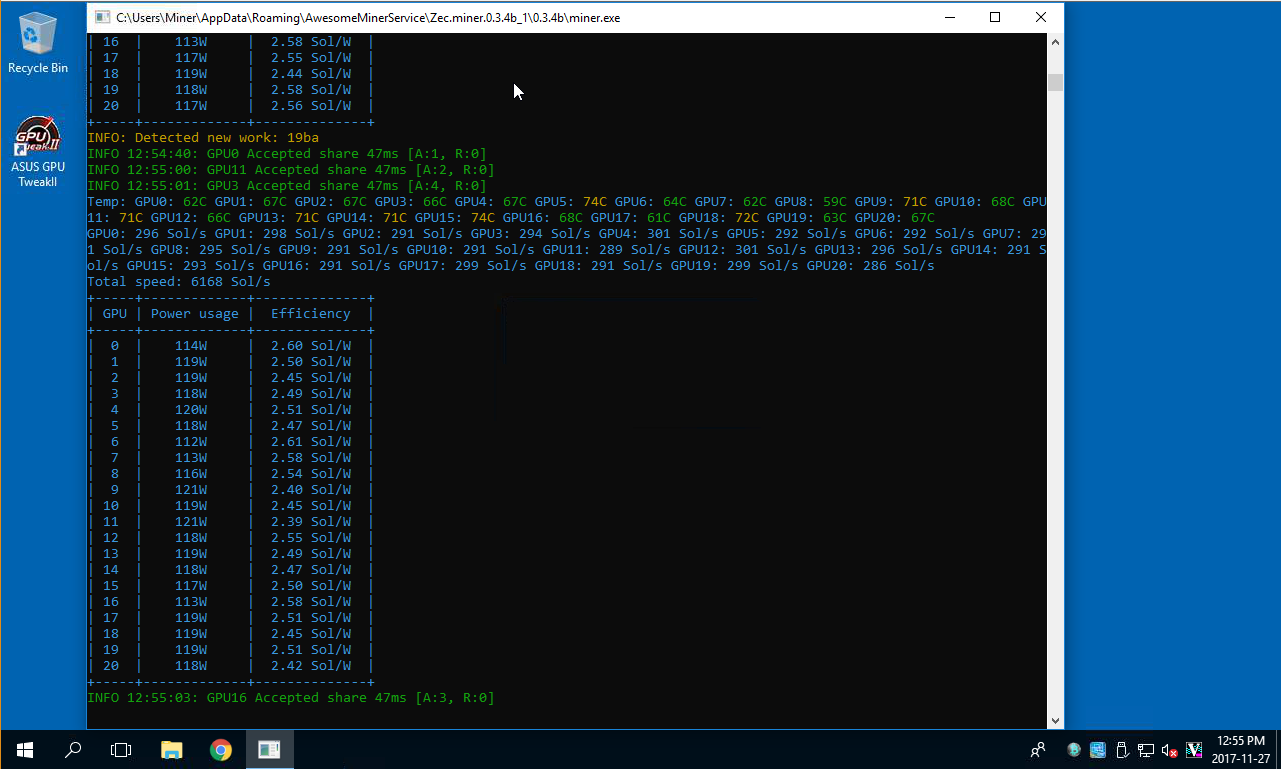This screenshot has height=769, width=1281.
Task: Click "INFO: Detected new work: 19ba" line
Action: click(203, 137)
